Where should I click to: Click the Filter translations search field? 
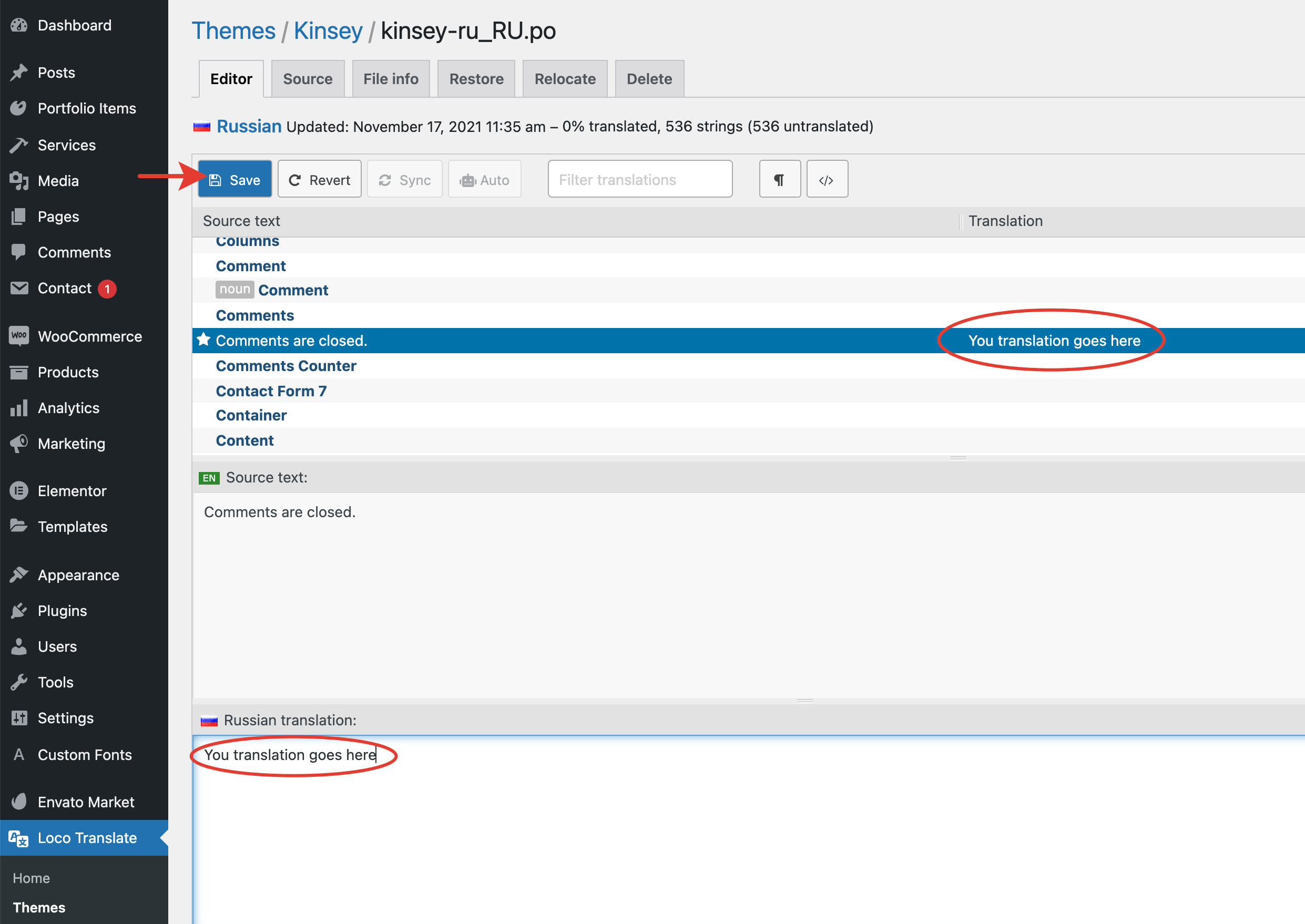pos(640,180)
